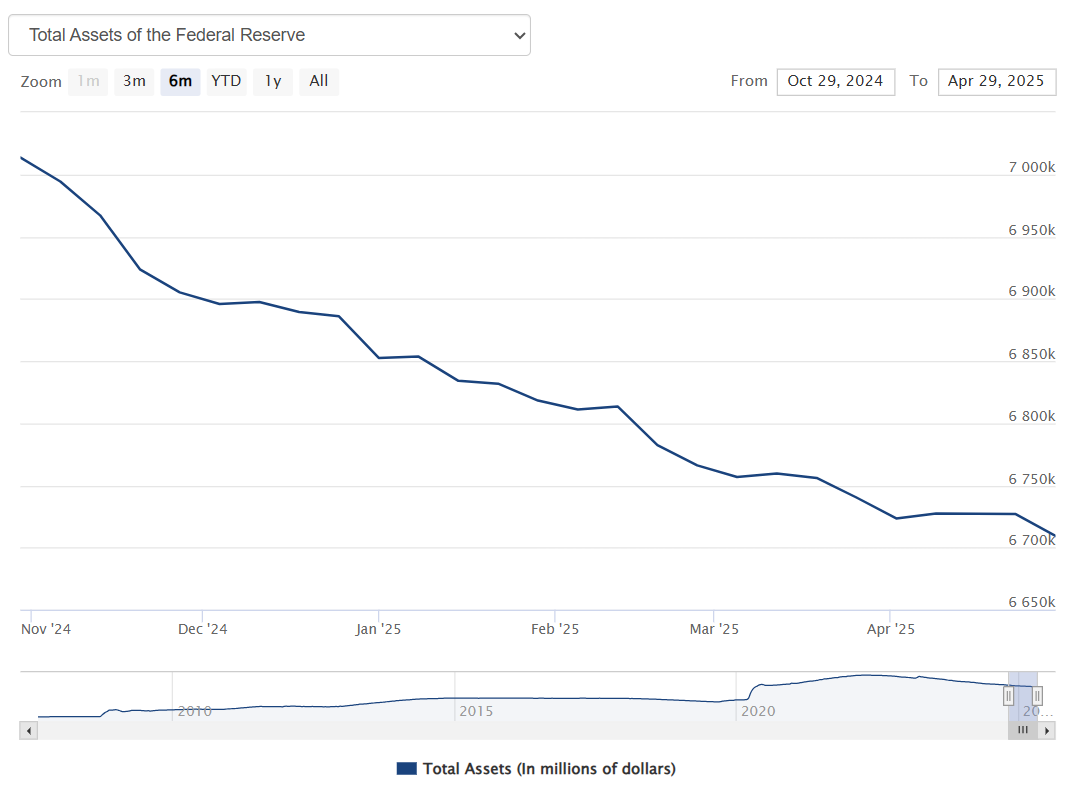Click the 2010 label in the navigator
This screenshot has width=1077, height=786.
click(195, 711)
